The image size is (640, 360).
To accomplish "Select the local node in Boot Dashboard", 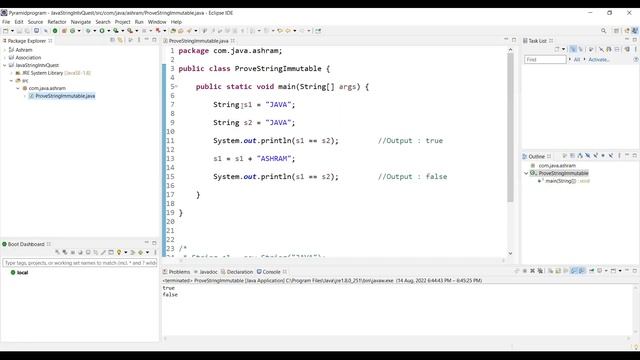I will 22,272.
